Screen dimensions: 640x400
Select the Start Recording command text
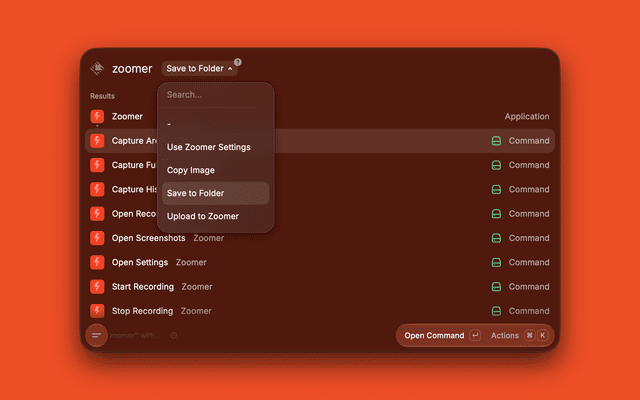143,287
